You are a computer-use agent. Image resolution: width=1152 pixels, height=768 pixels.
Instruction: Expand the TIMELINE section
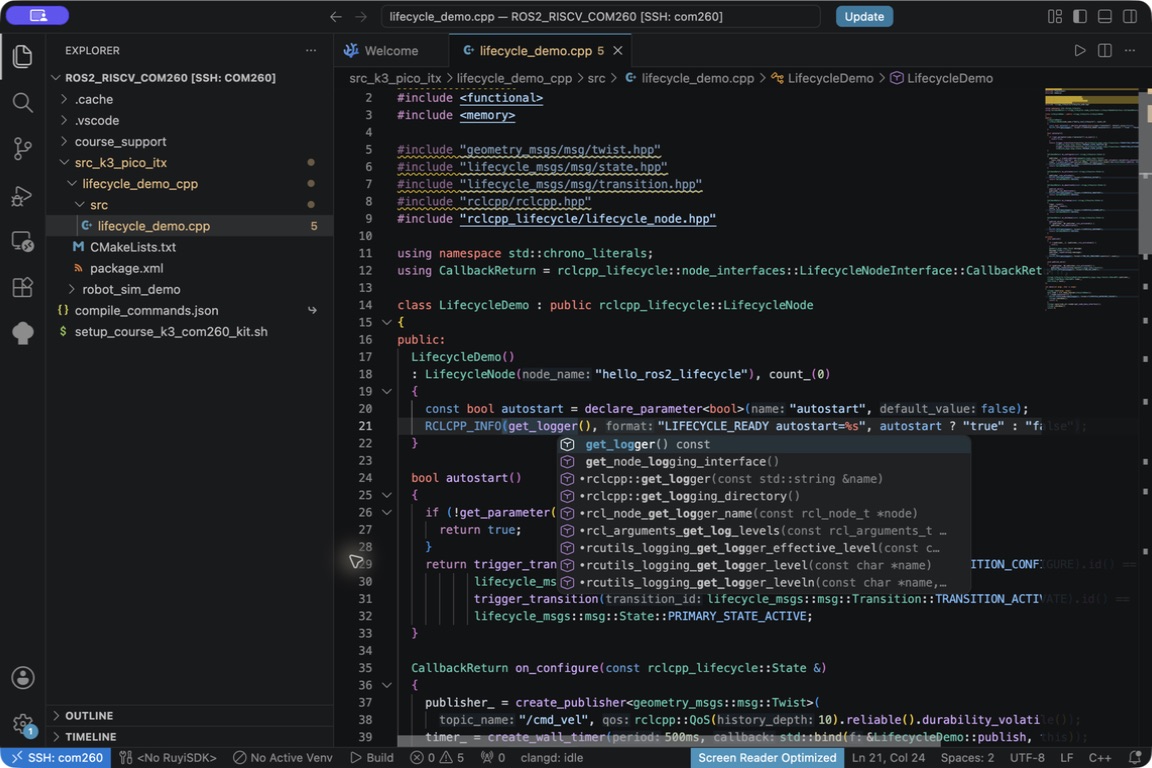pos(190,736)
